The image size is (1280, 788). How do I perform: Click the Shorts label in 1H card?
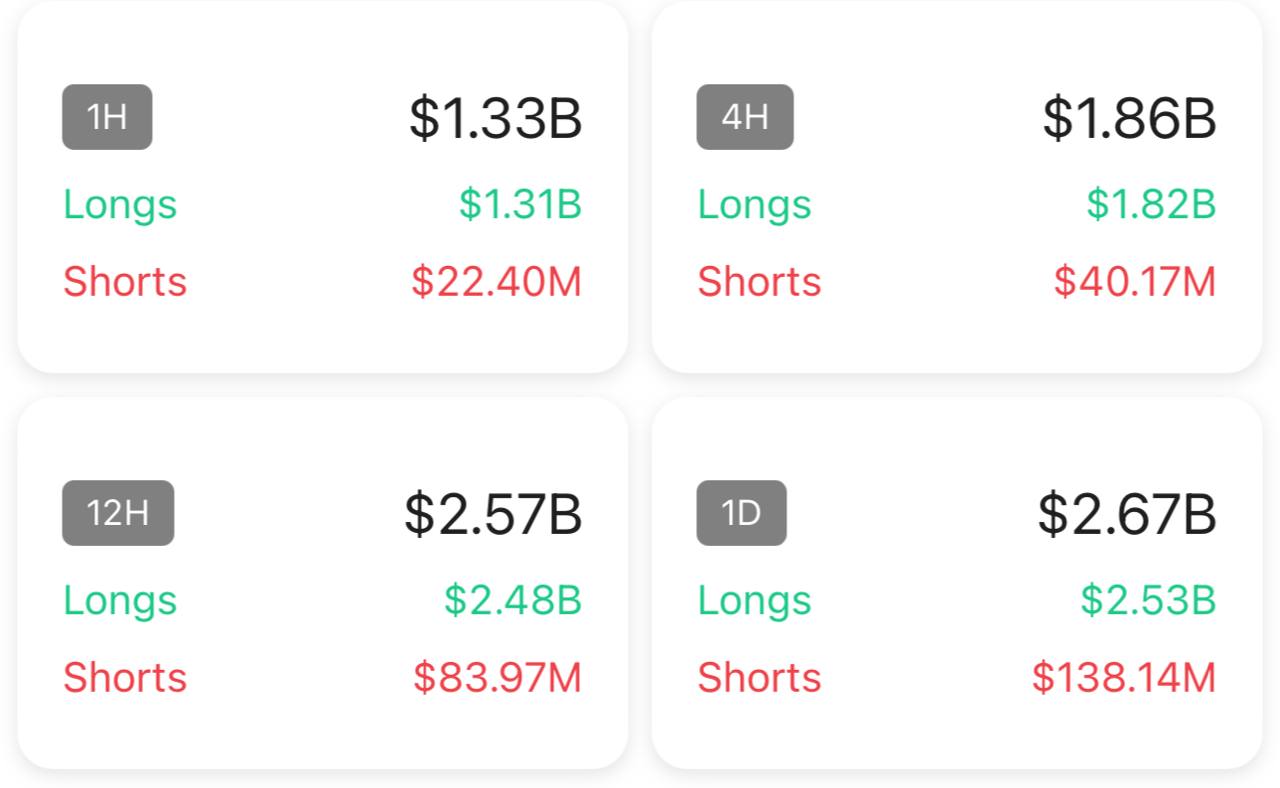[x=125, y=282]
